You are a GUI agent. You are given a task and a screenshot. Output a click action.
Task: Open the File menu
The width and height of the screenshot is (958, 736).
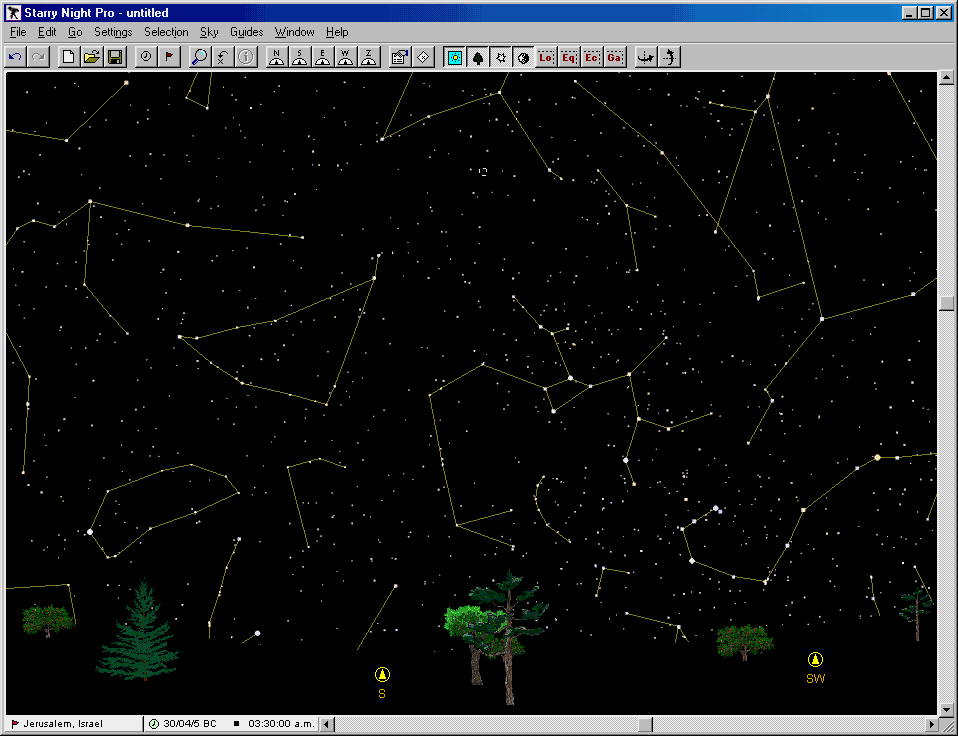coord(18,32)
